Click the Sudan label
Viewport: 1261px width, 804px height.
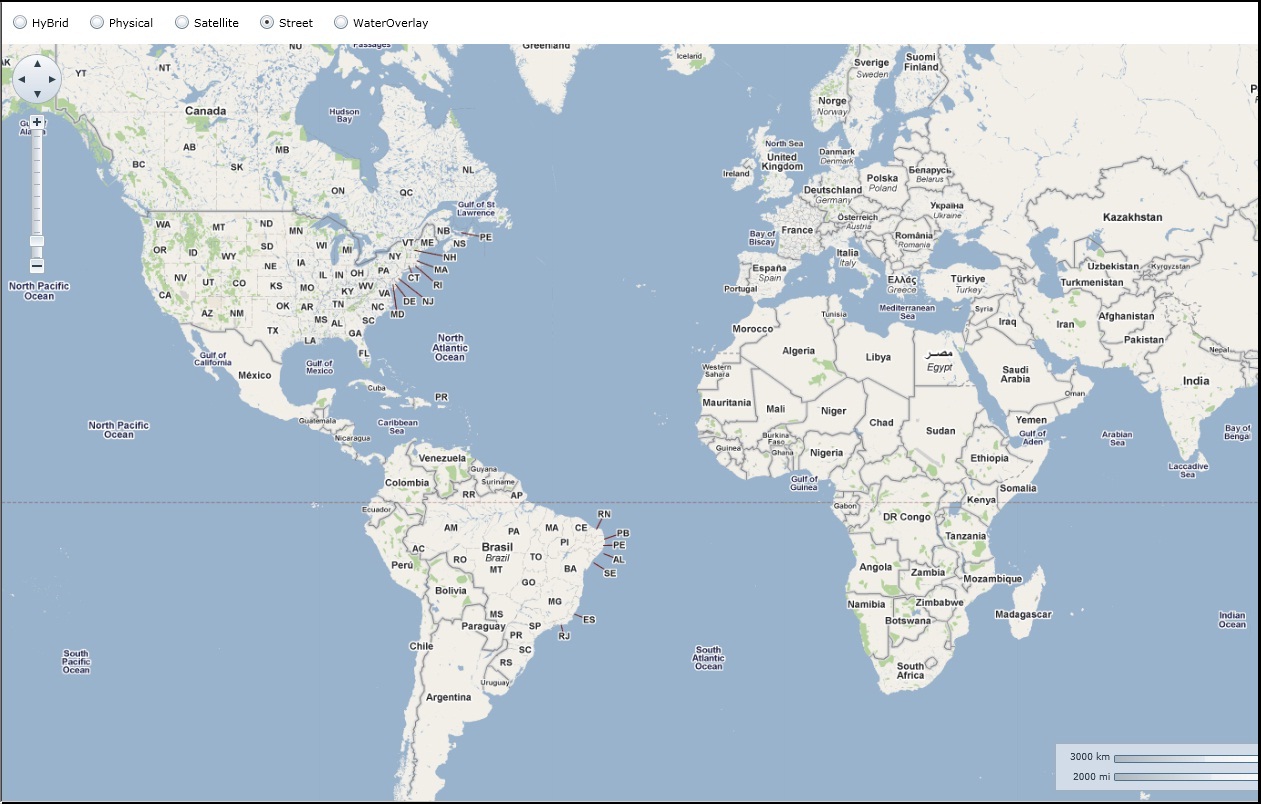coord(940,431)
